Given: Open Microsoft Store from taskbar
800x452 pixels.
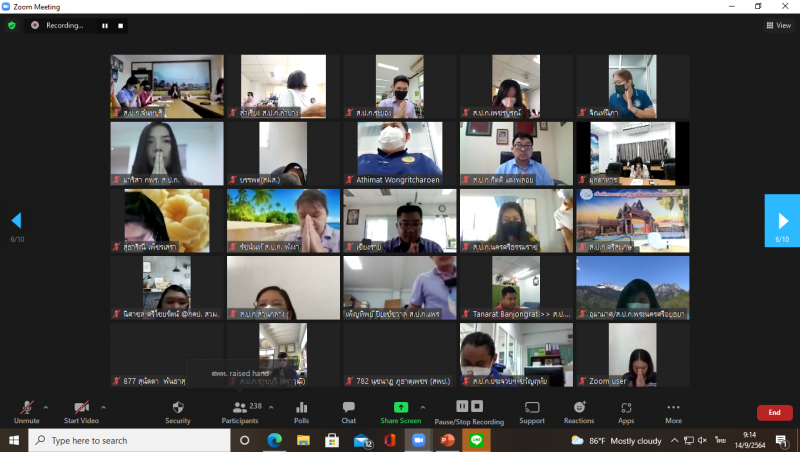Looking at the screenshot, I should [332, 440].
